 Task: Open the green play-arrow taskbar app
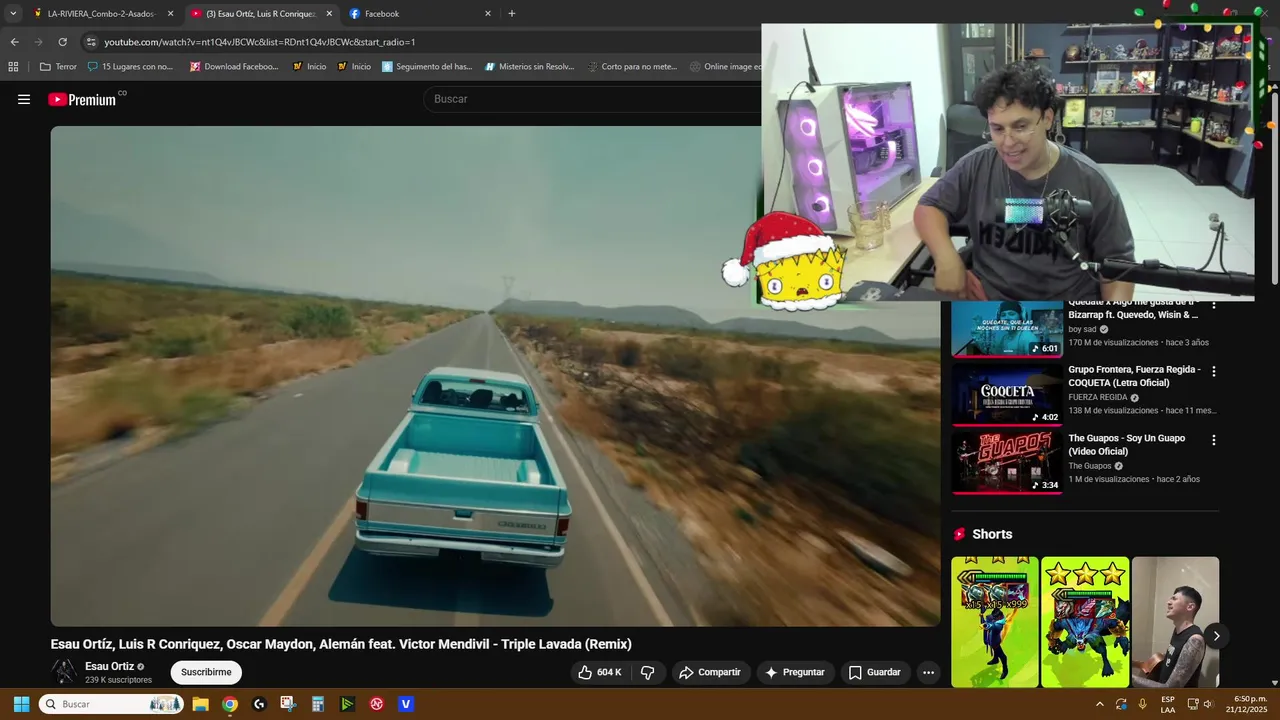pos(347,704)
